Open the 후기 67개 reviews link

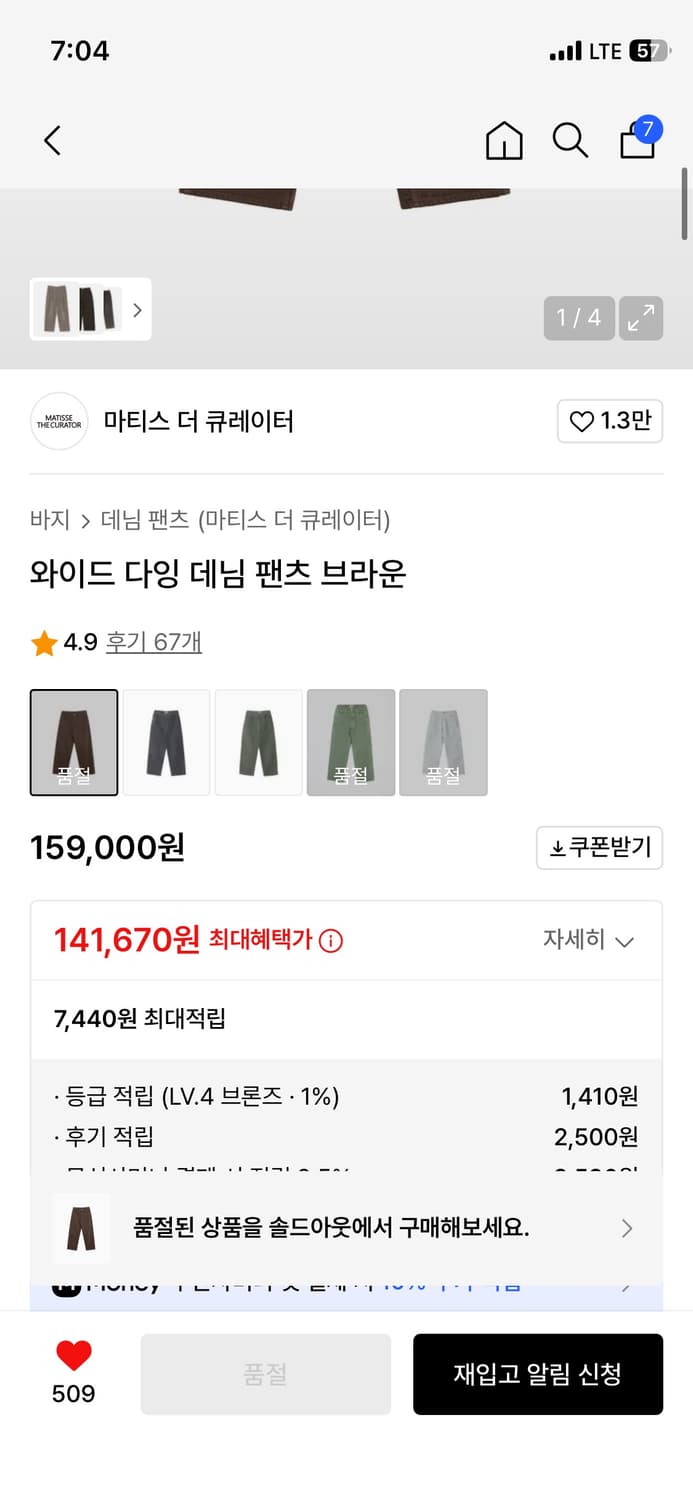(154, 642)
